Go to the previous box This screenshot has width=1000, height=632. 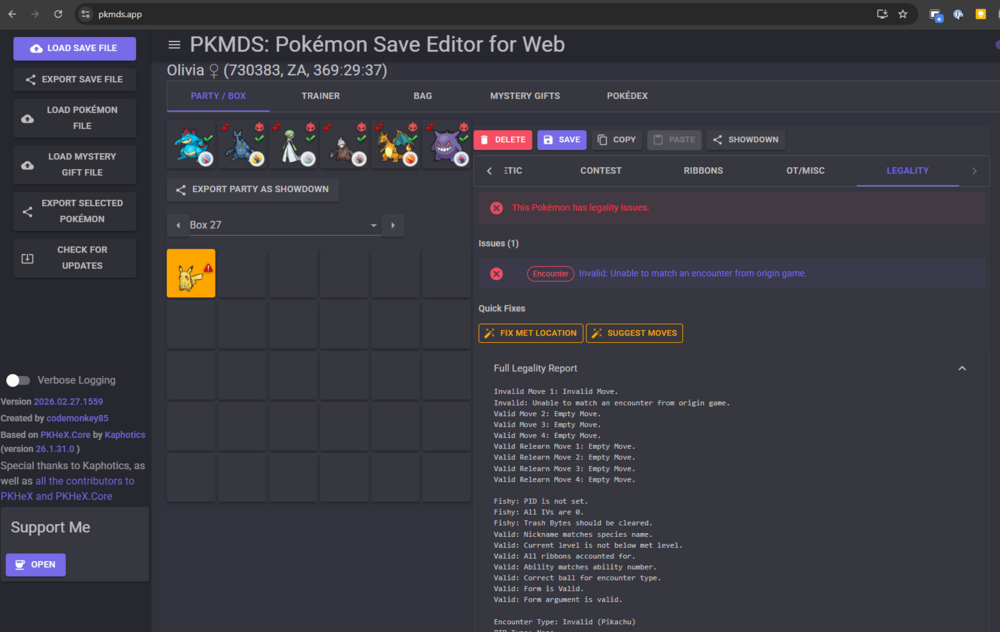tap(178, 226)
